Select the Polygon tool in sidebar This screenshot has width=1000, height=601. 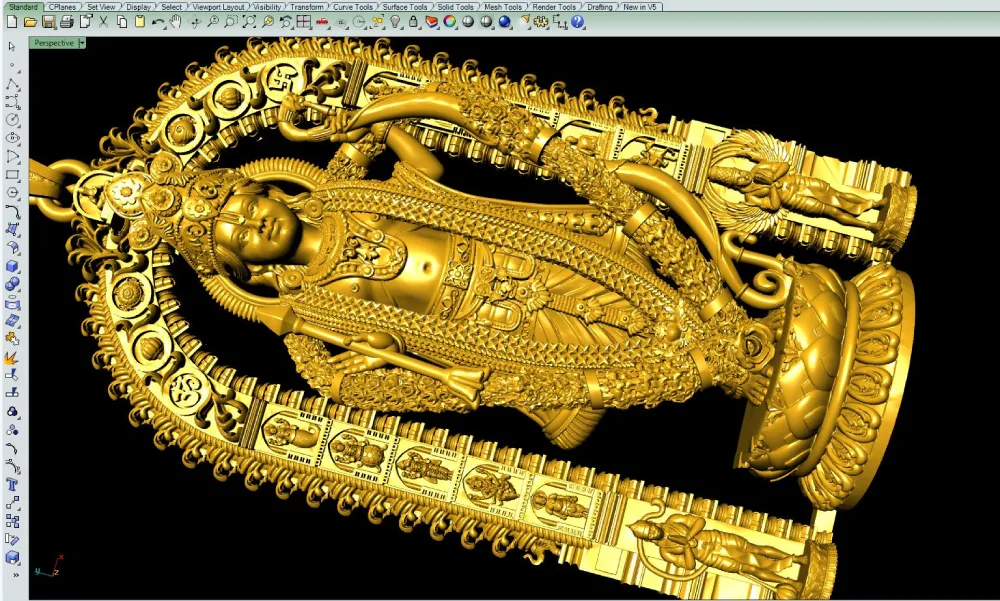coord(12,193)
